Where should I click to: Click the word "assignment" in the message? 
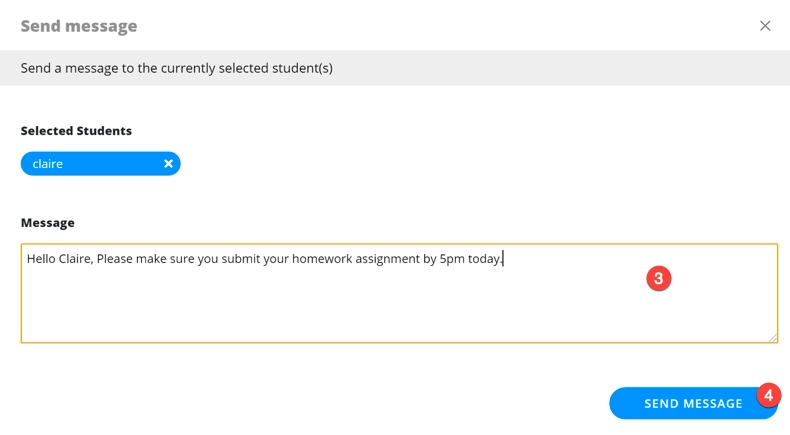389,259
